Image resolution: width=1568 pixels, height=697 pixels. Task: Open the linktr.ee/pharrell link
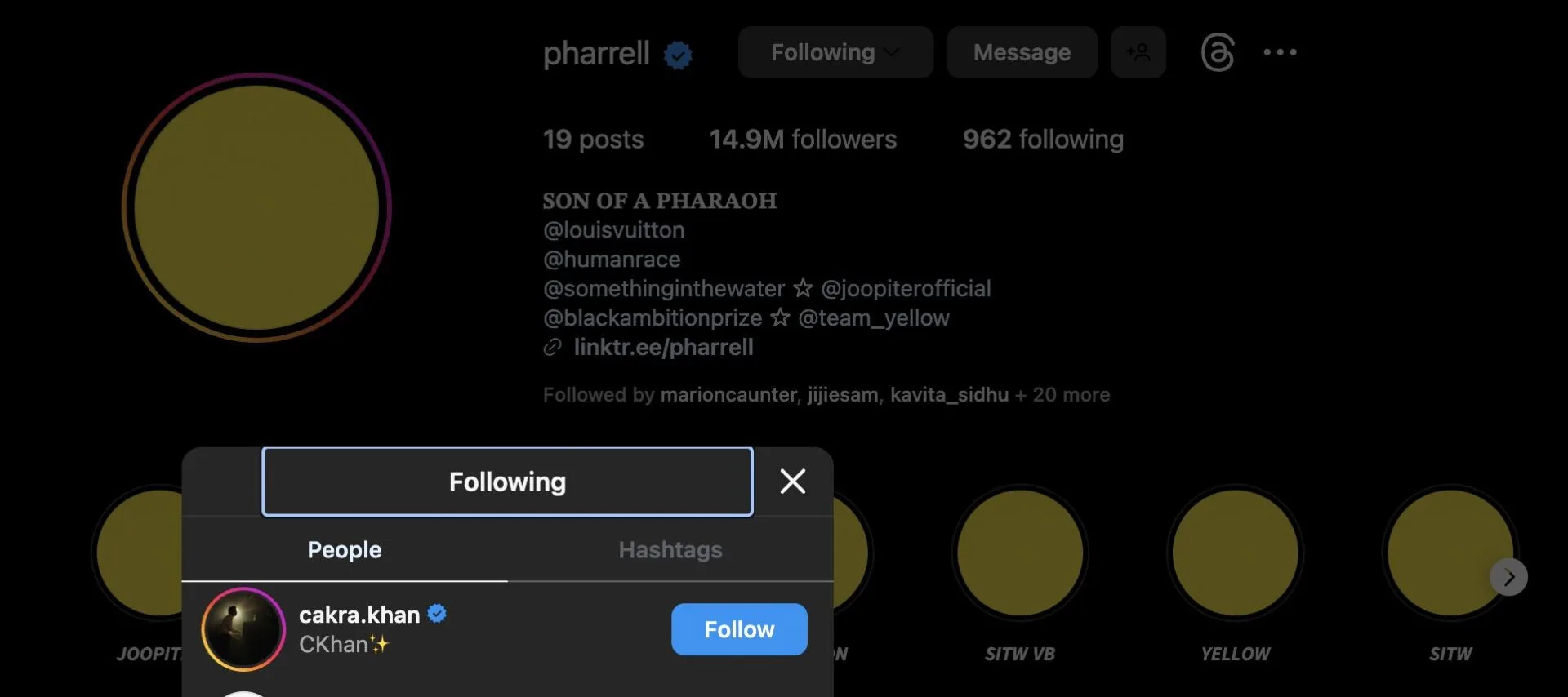663,348
